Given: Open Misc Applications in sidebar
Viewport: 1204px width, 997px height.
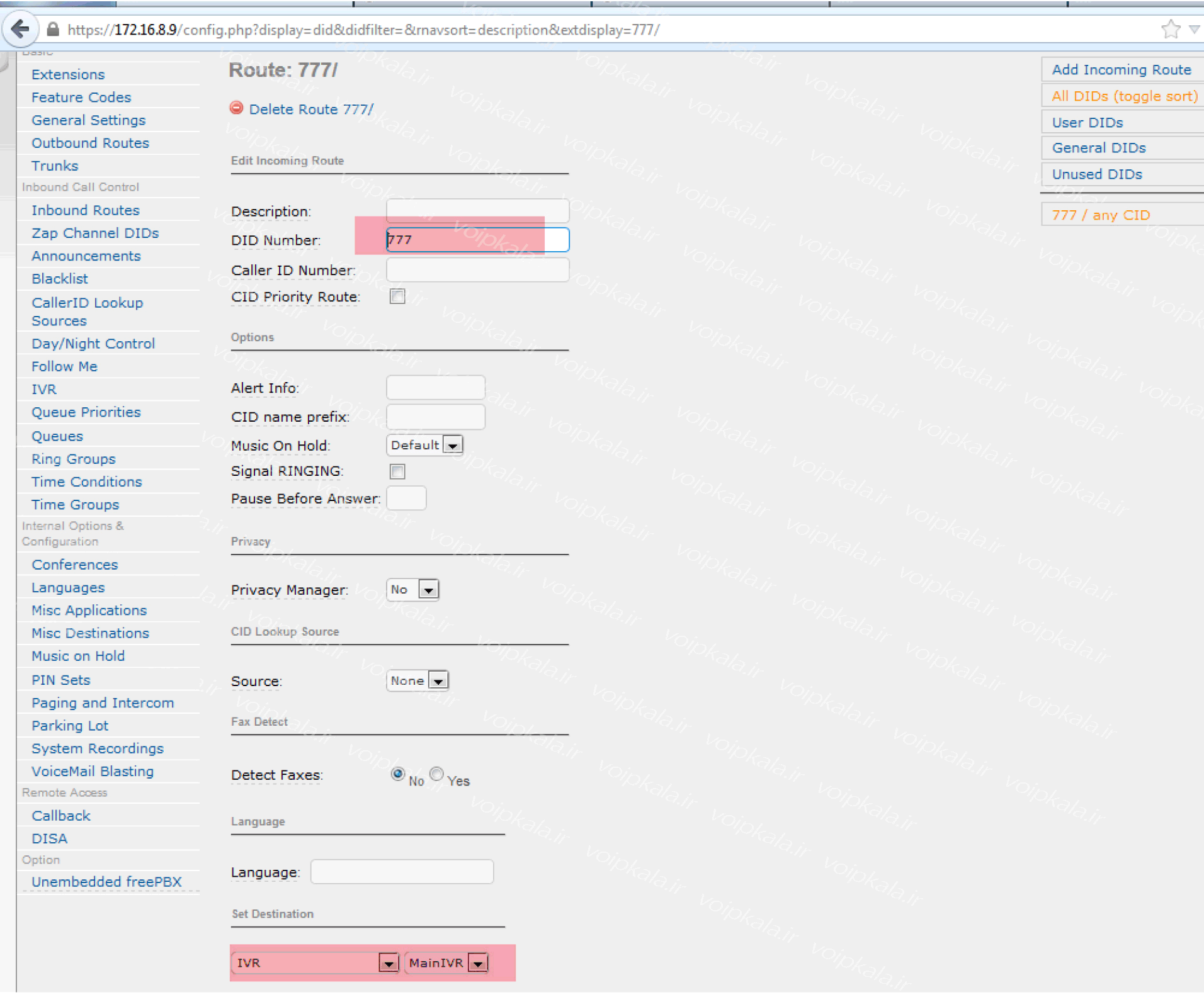Looking at the screenshot, I should (89, 611).
